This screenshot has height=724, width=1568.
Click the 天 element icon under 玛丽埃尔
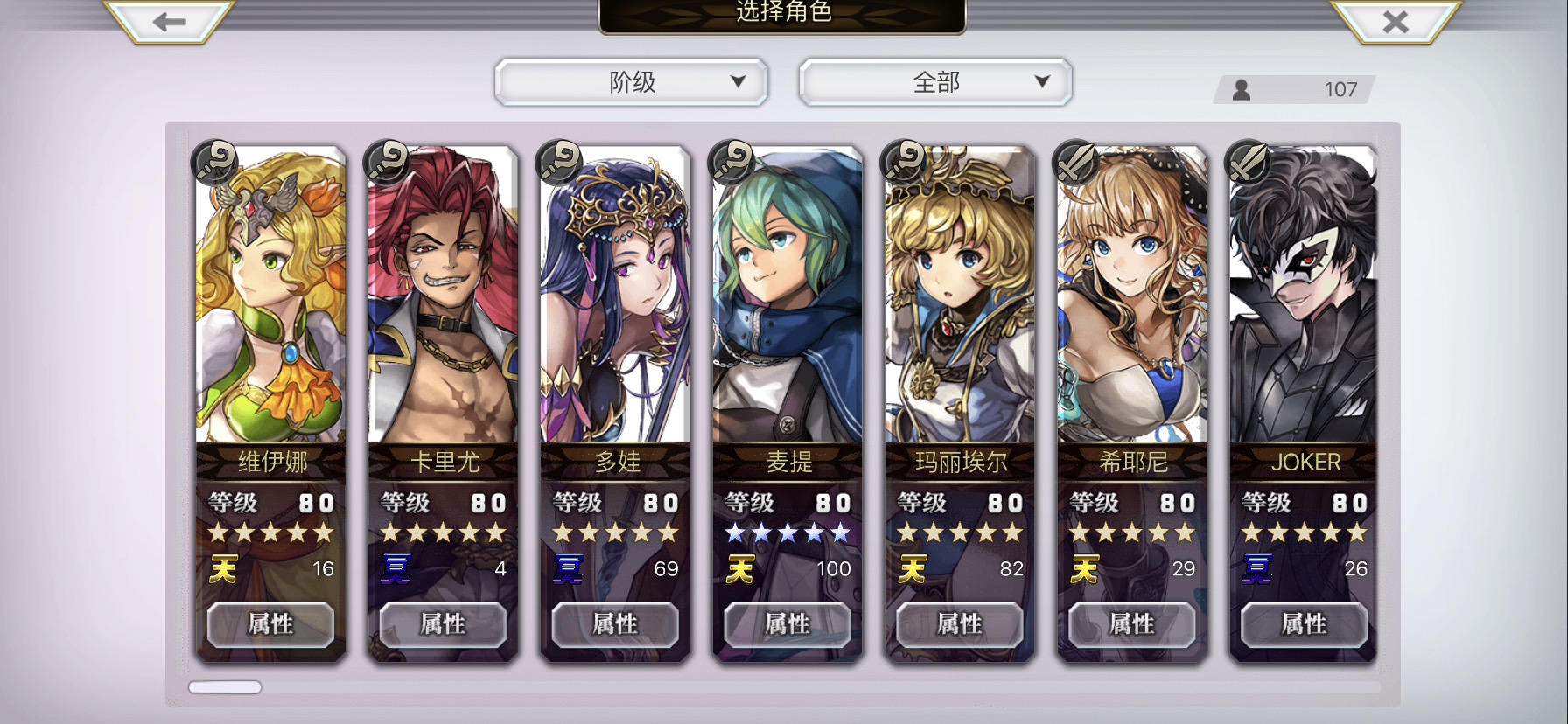(x=913, y=569)
